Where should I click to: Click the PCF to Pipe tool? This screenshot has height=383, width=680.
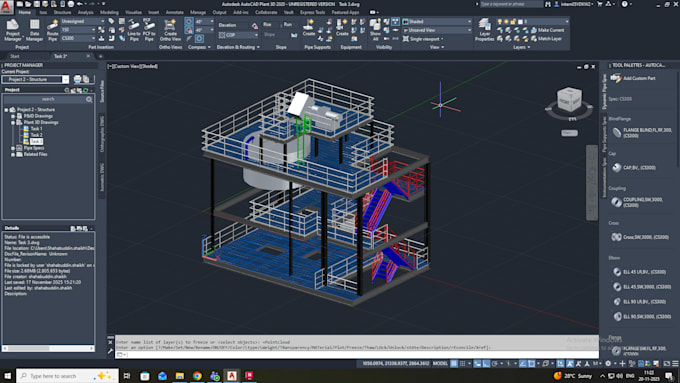click(149, 30)
